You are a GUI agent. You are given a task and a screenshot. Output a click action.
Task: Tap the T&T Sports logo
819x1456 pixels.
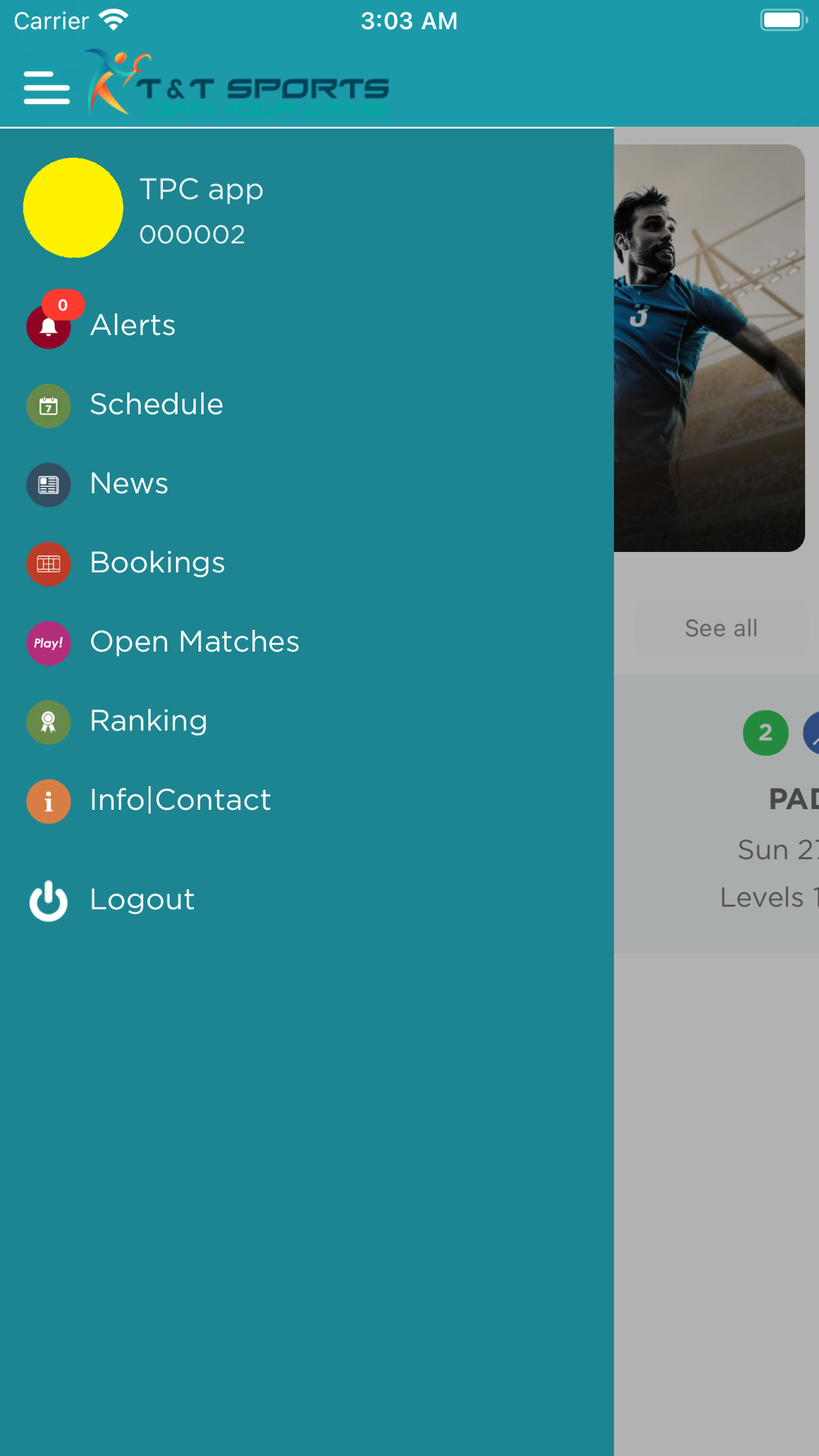pyautogui.click(x=238, y=84)
